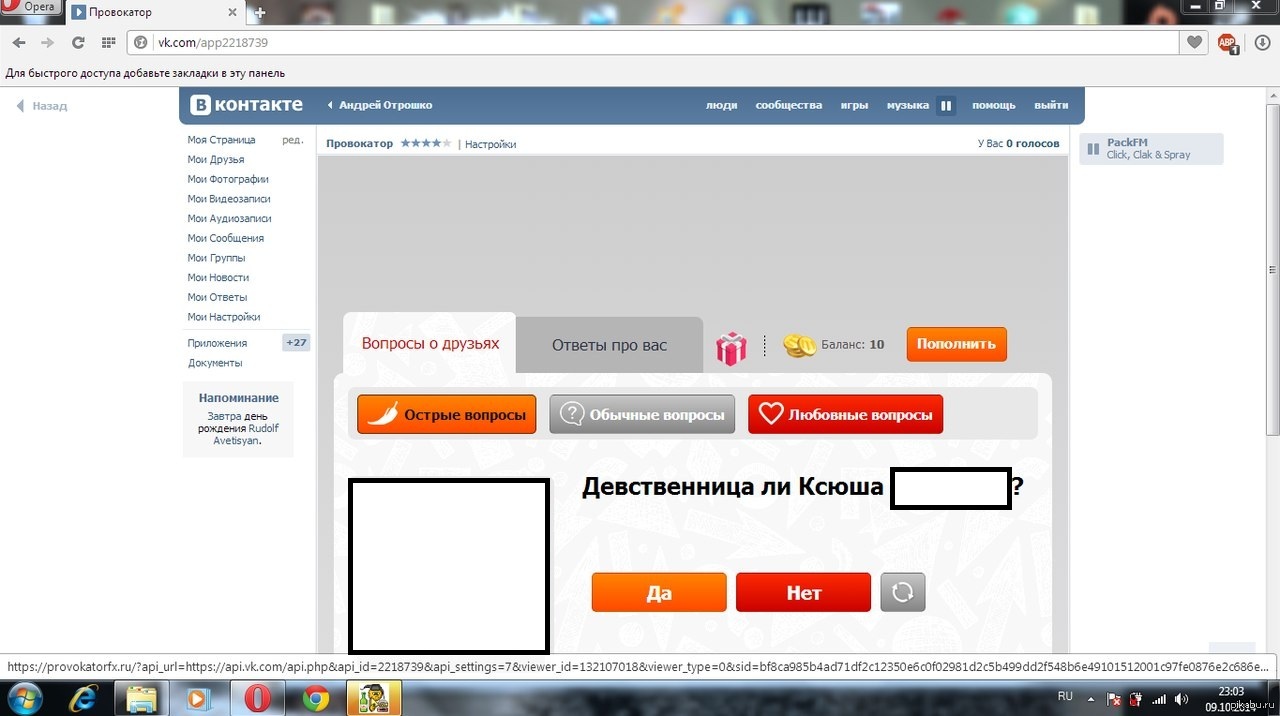Switch to the Ответы про вас tab
This screenshot has width=1280, height=716.
[x=609, y=345]
